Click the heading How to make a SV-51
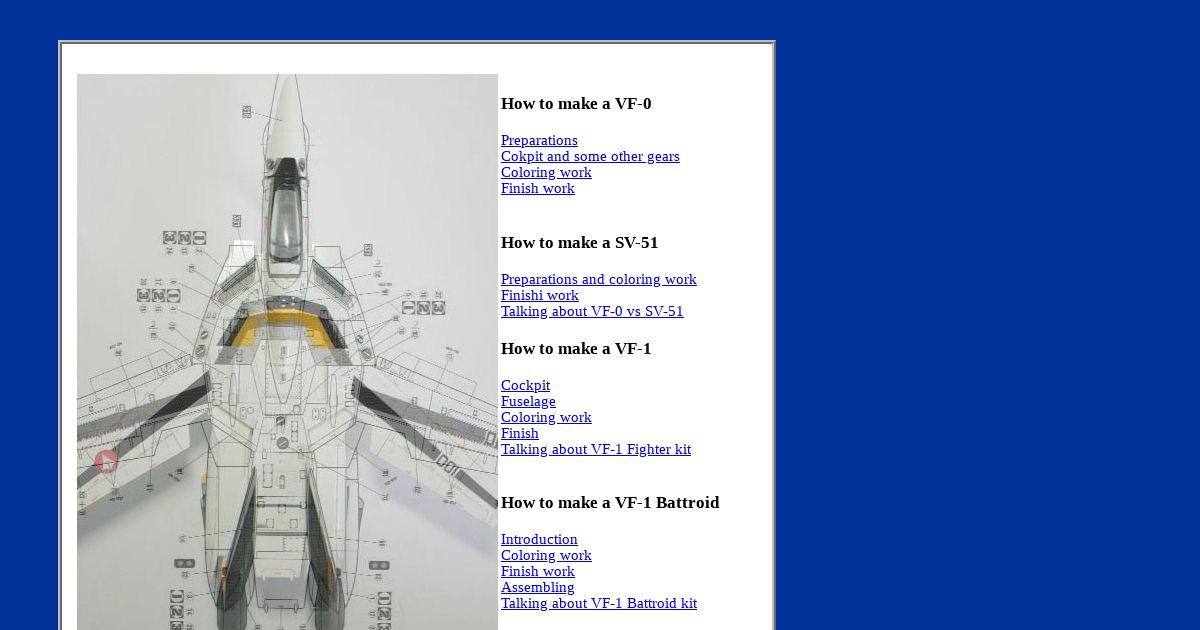 pyautogui.click(x=580, y=243)
